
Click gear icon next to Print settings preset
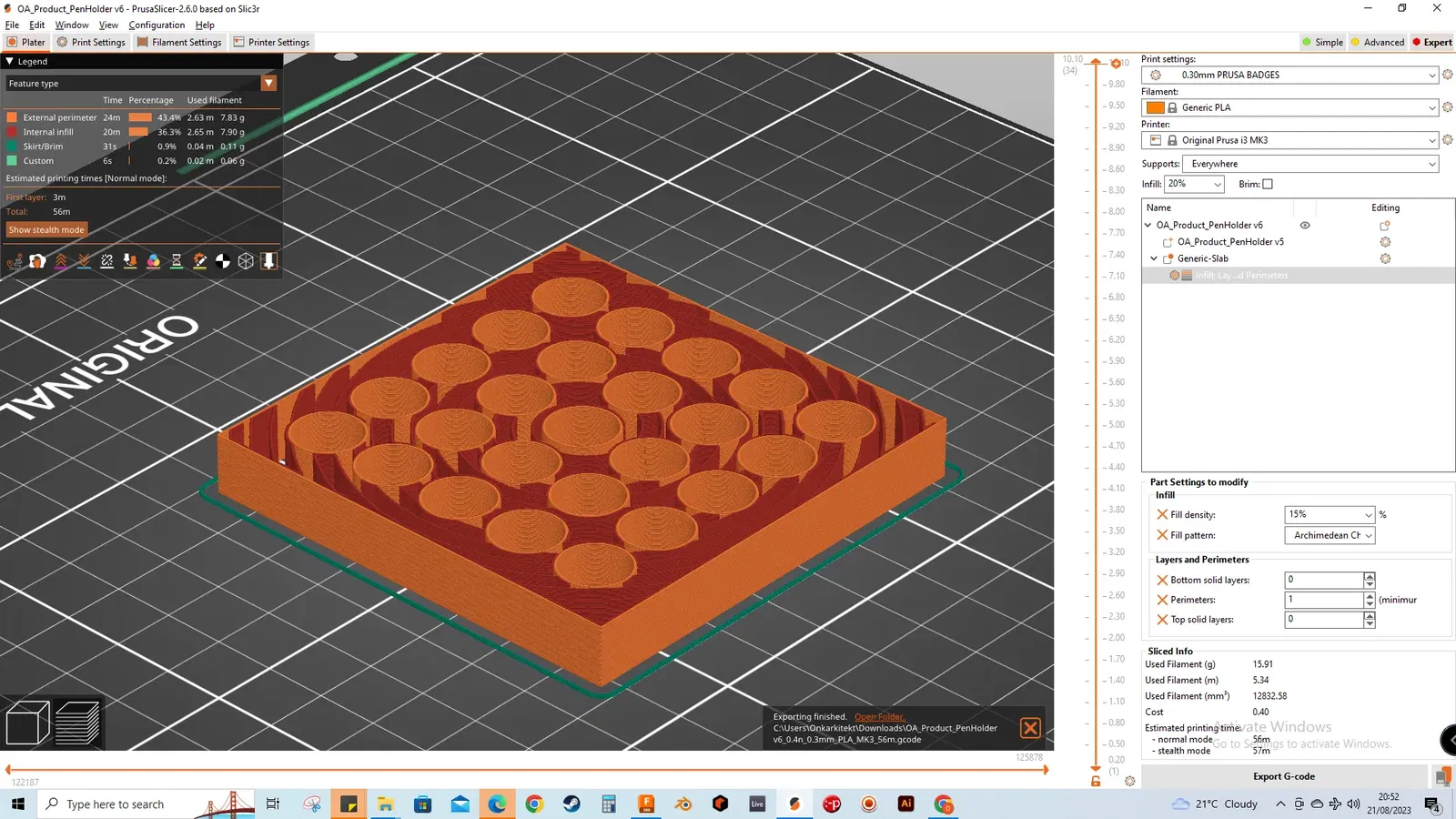1447,75
